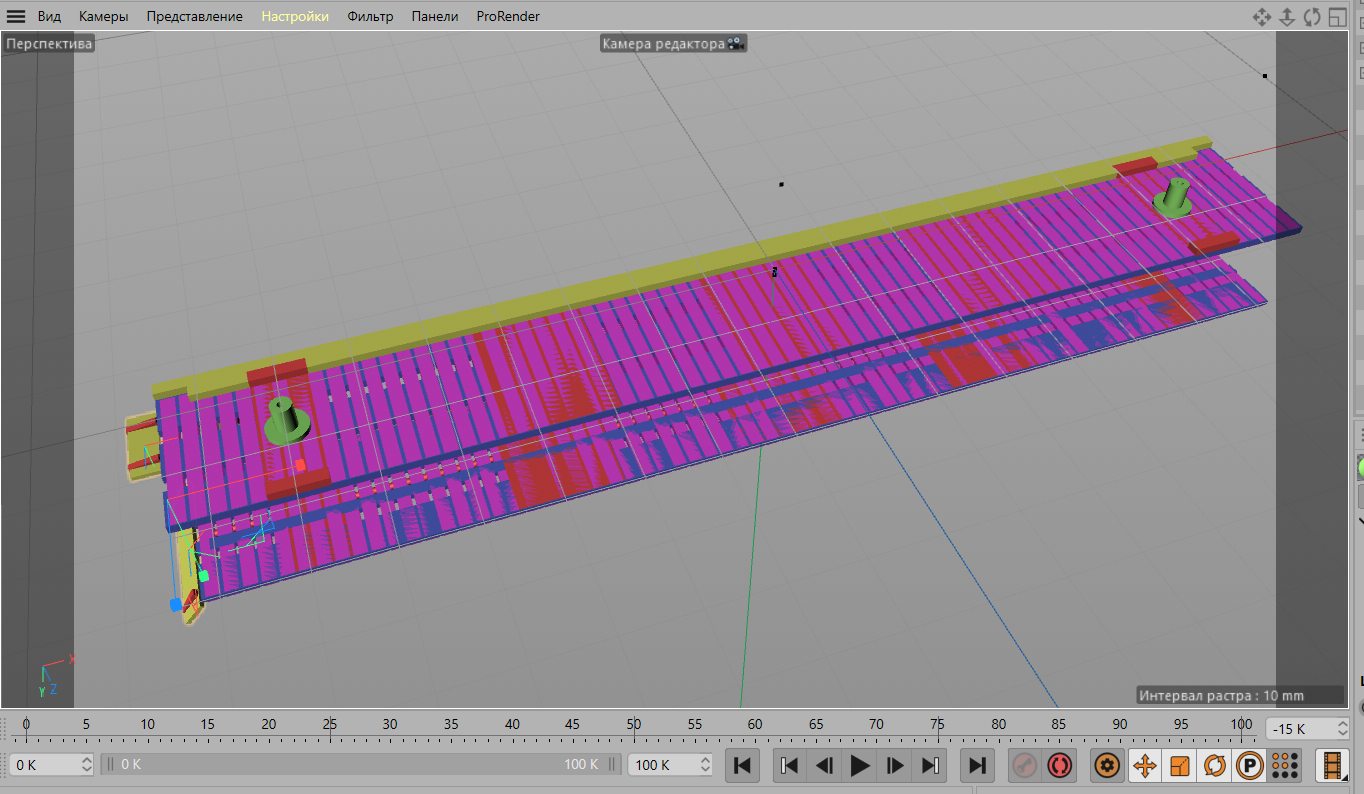Open the Камеры menu

click(104, 17)
